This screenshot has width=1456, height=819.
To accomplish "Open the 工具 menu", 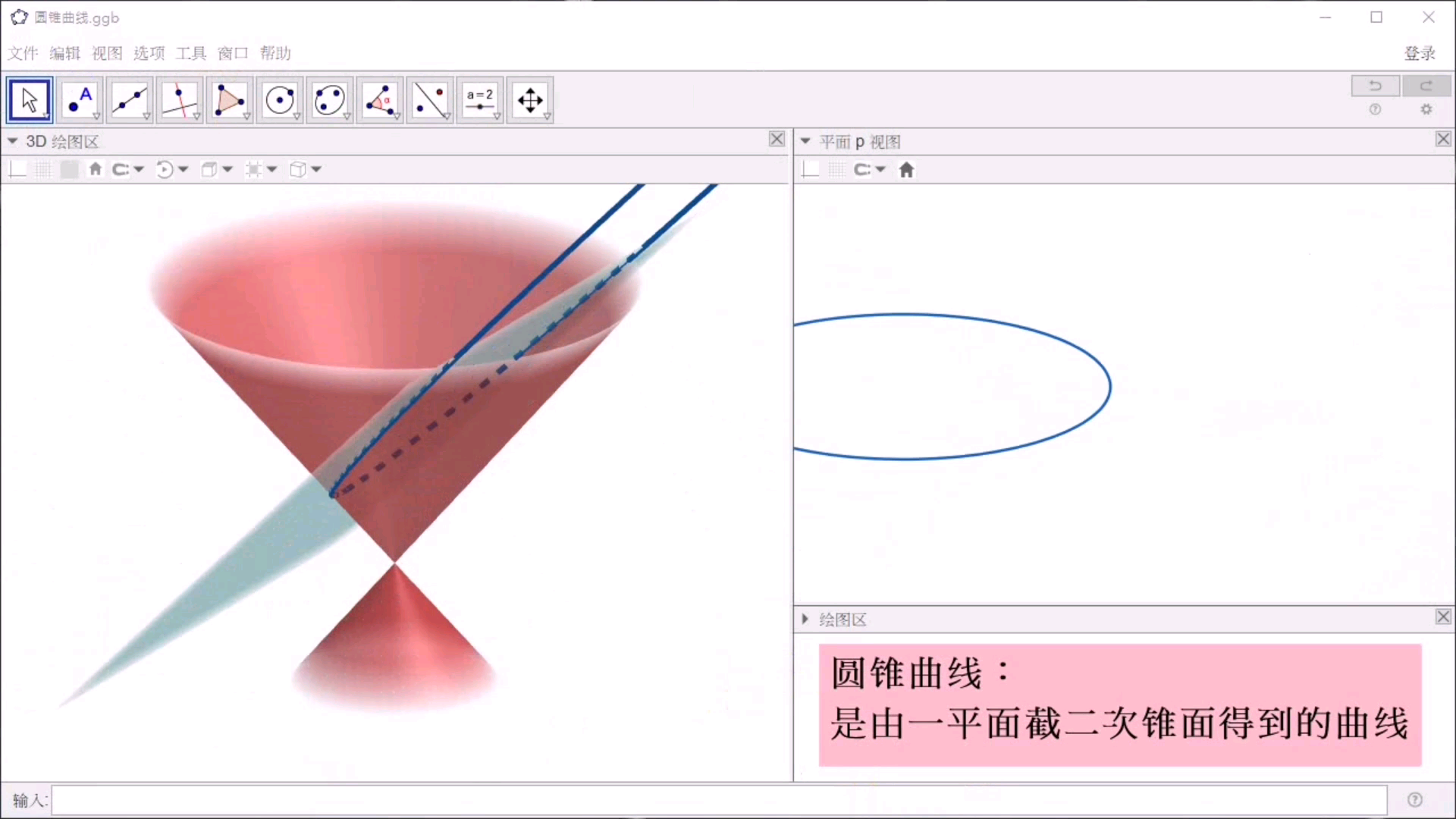I will click(190, 53).
